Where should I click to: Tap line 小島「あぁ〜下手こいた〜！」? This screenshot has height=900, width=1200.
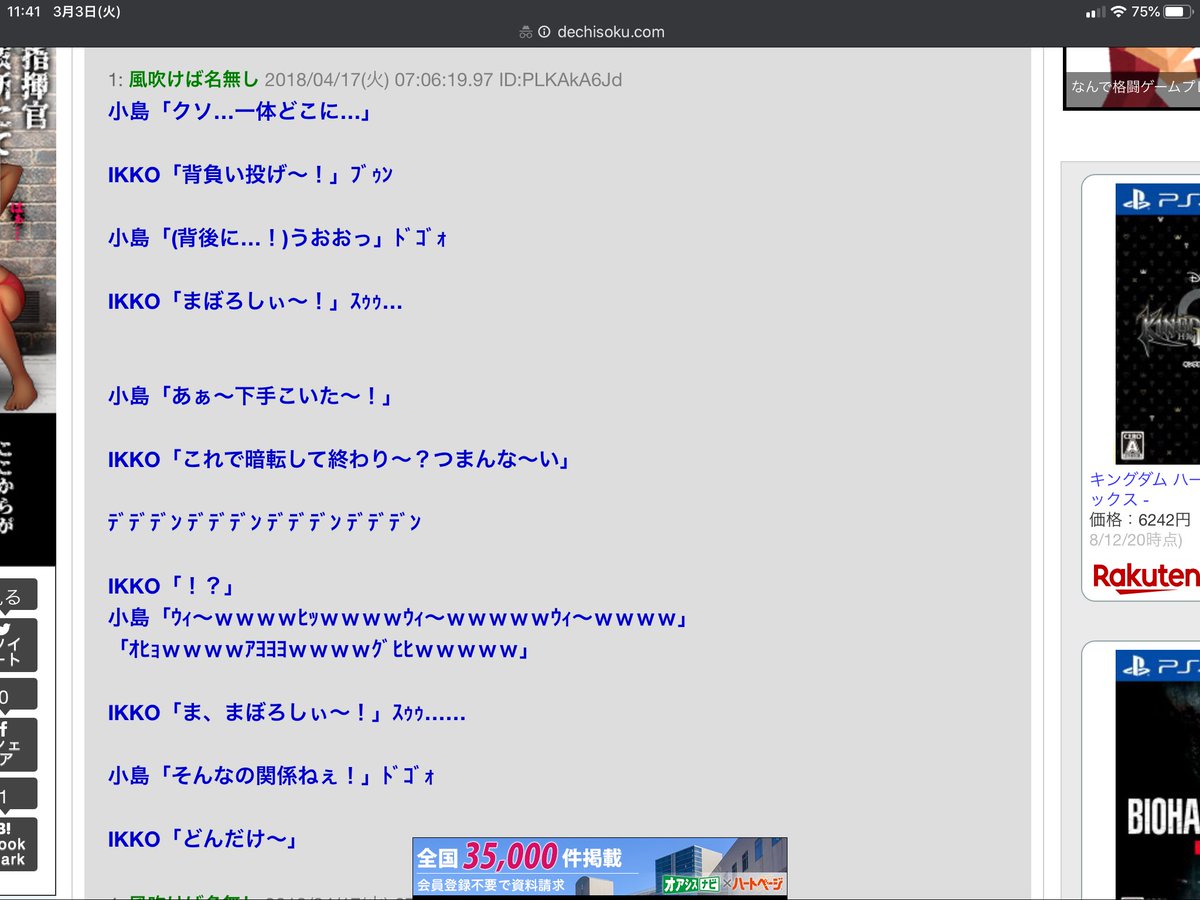pos(250,397)
